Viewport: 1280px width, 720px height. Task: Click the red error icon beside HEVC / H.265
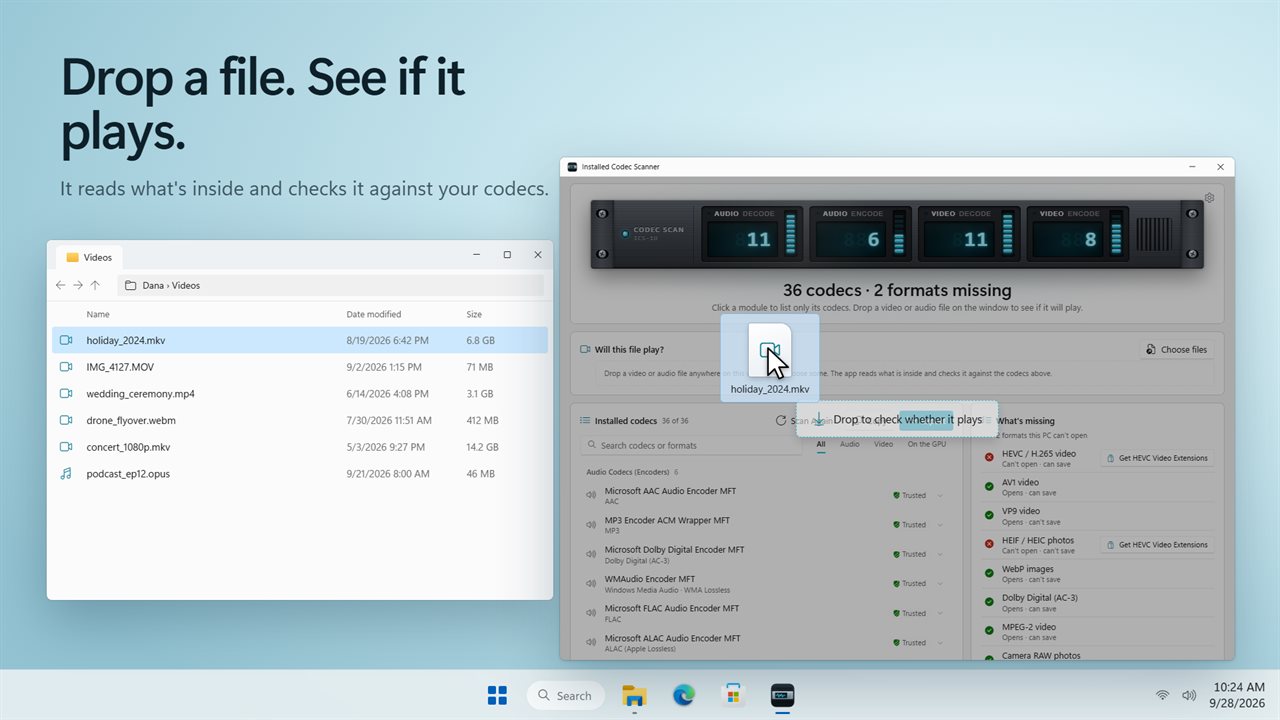pyautogui.click(x=989, y=458)
